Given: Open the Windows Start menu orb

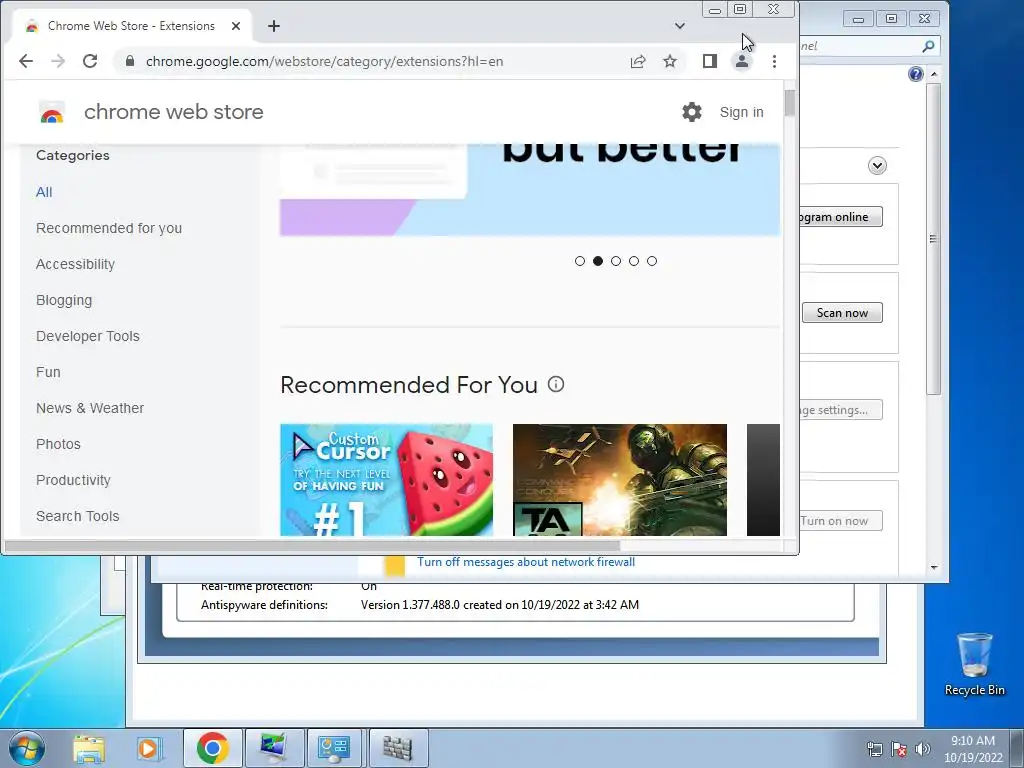Looking at the screenshot, I should pos(27,748).
